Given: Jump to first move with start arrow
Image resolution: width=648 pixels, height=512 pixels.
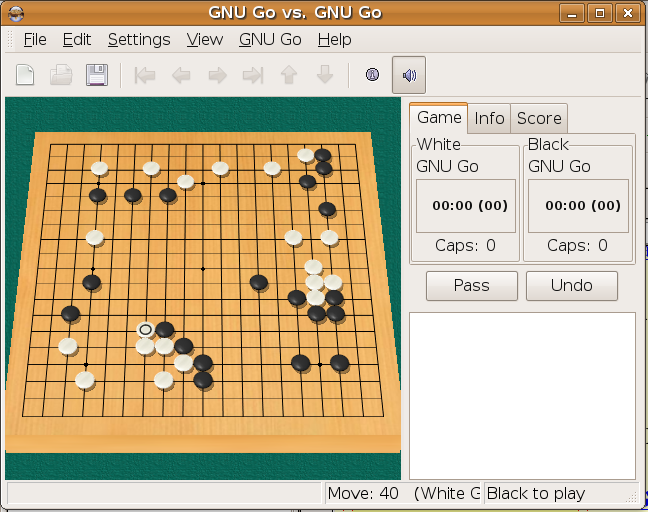Looking at the screenshot, I should point(145,75).
